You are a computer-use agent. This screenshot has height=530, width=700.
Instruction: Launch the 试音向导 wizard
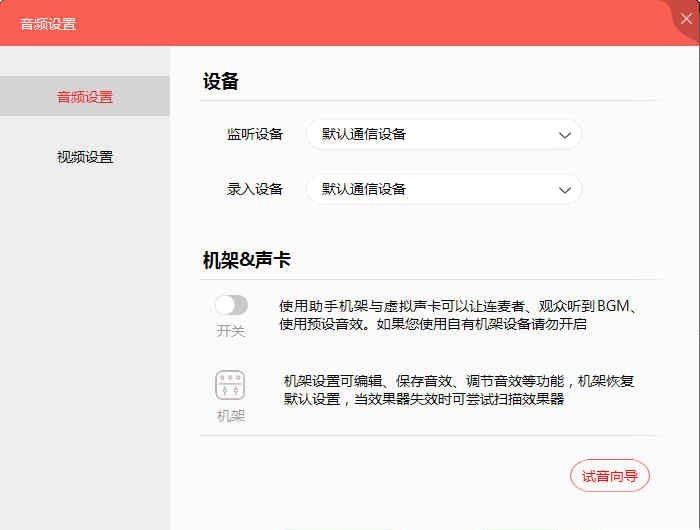pyautogui.click(x=609, y=476)
